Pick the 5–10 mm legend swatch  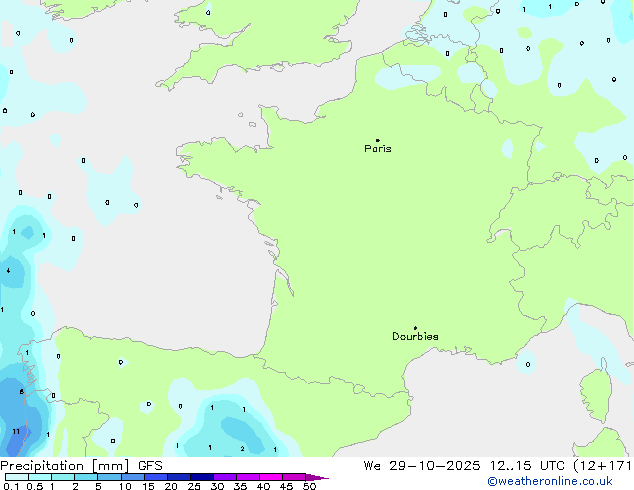(109, 477)
